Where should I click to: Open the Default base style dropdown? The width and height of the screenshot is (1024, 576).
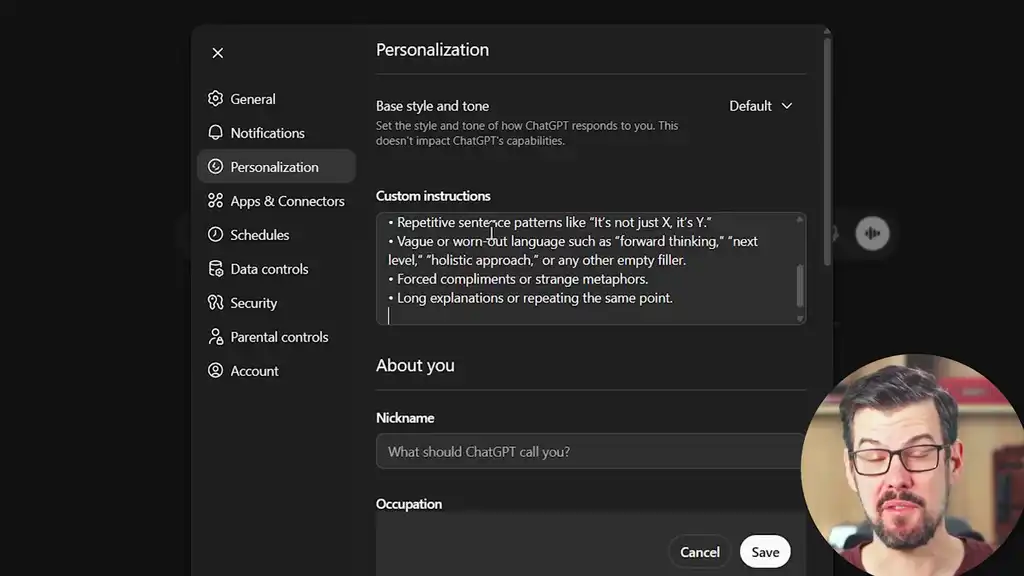[x=762, y=105]
